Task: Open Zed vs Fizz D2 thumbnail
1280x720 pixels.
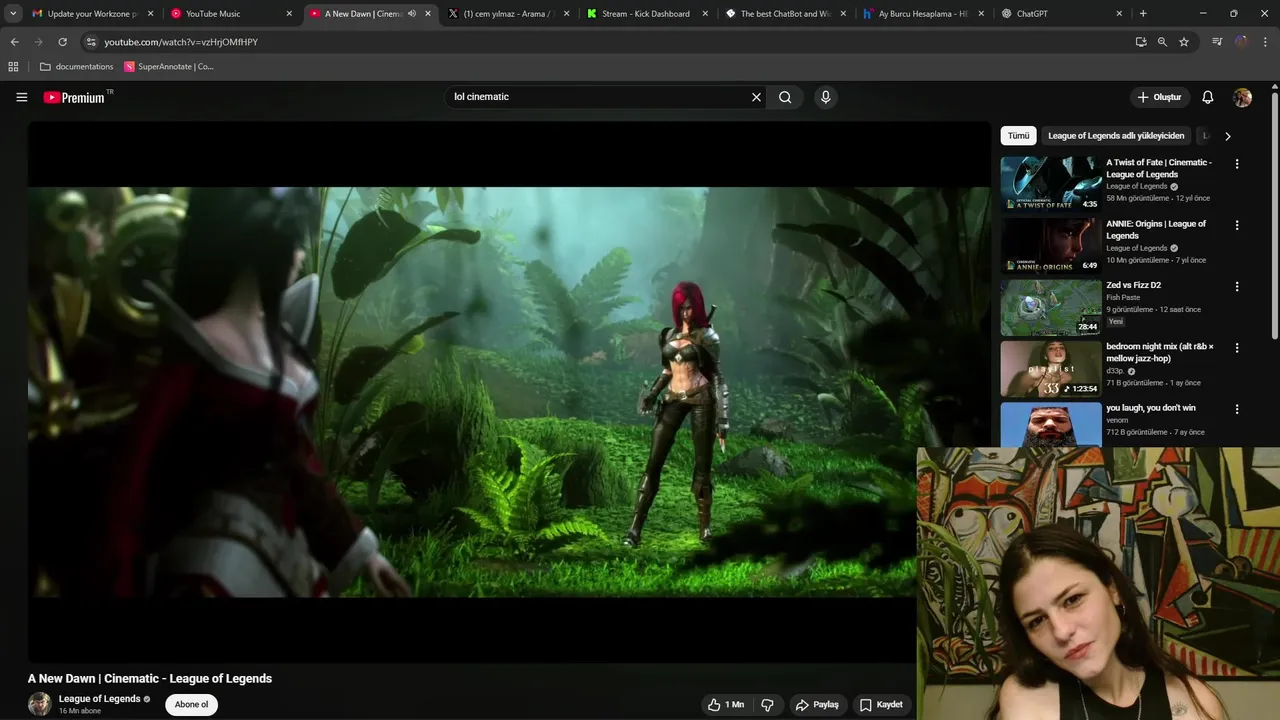Action: (1051, 307)
